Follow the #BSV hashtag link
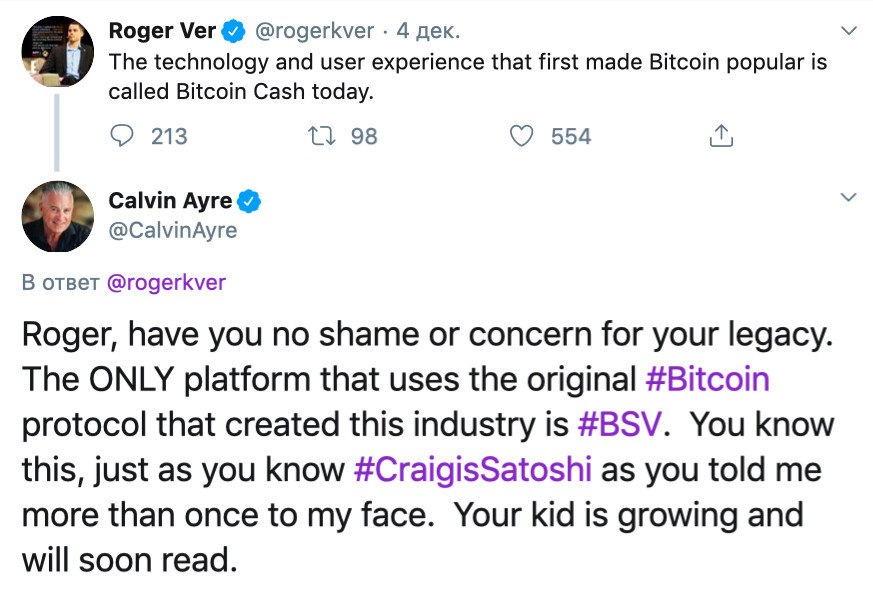Viewport: 873px width, 612px height. (618, 425)
